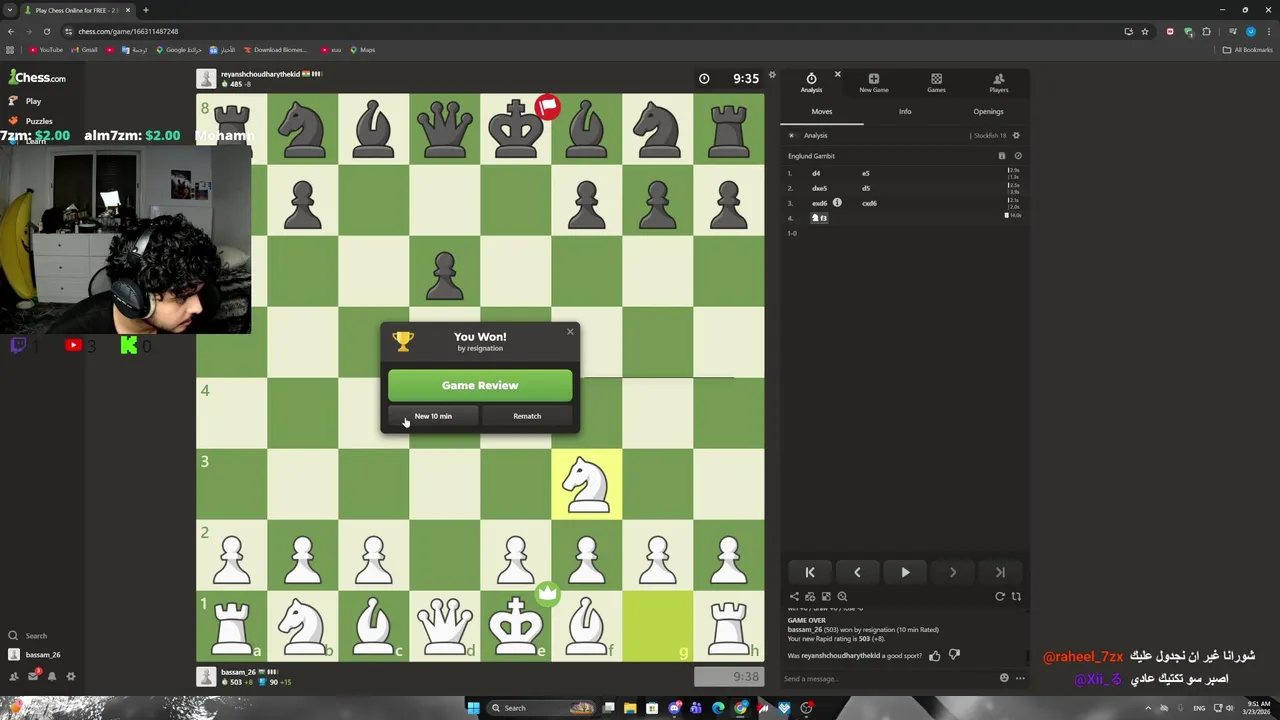The height and width of the screenshot is (720, 1280).
Task: Start a New 10 min game
Action: click(x=433, y=416)
